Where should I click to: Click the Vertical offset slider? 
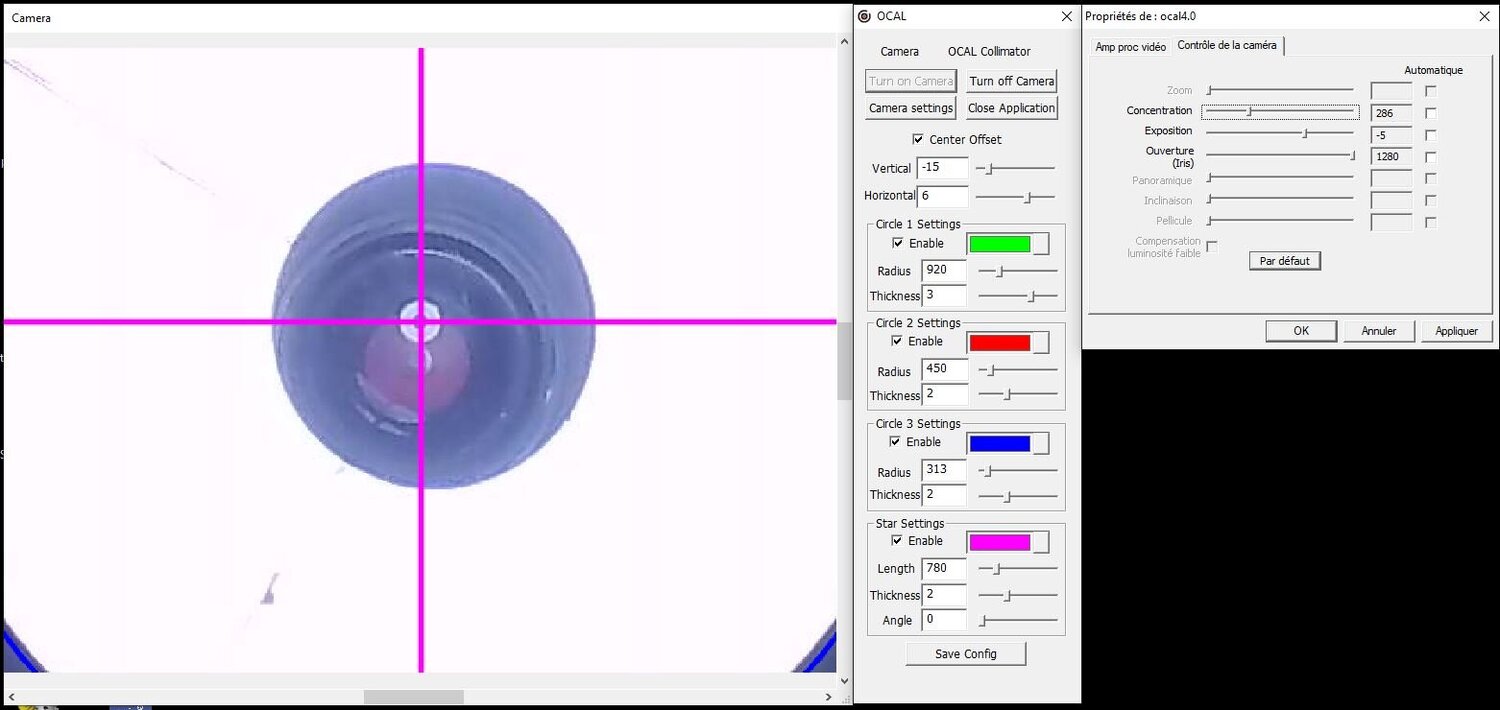pos(1015,168)
